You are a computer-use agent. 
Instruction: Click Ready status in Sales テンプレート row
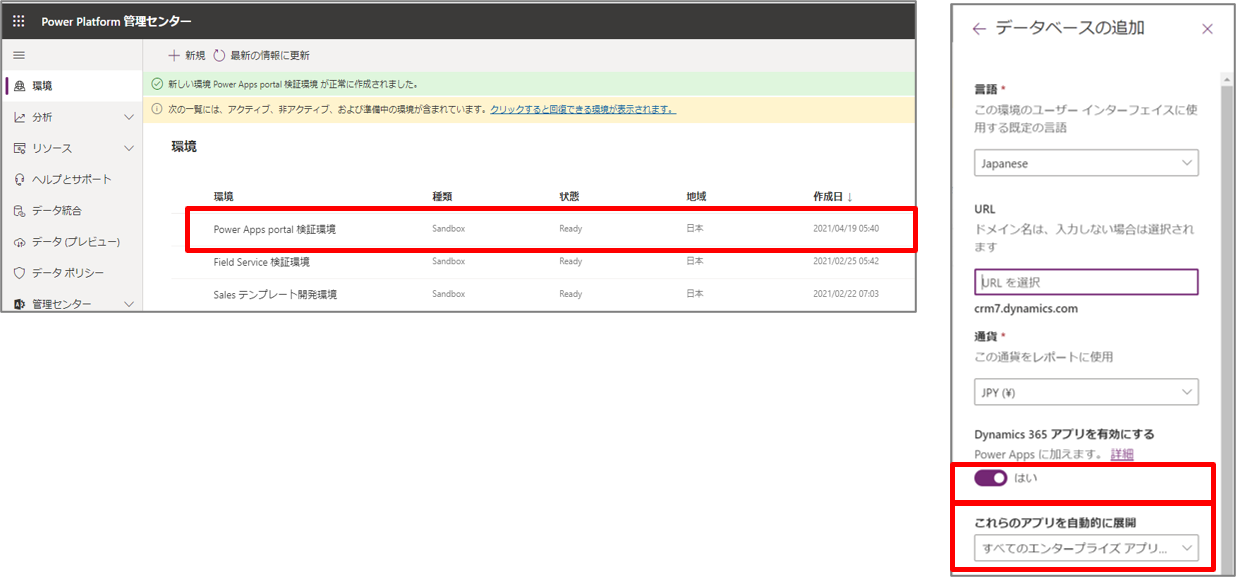click(x=570, y=294)
